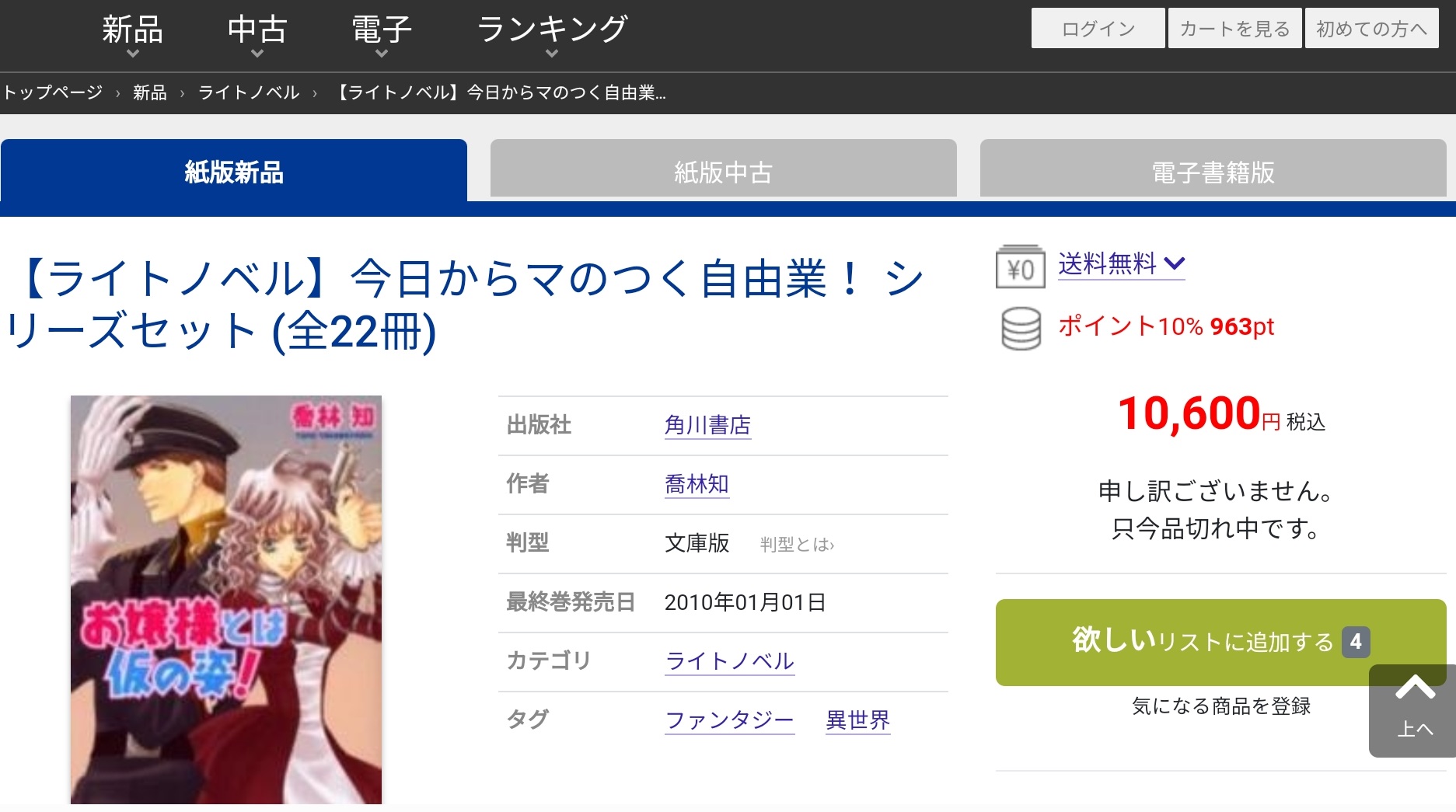Click the points coin stack icon
The width and height of the screenshot is (1456, 812).
click(x=1021, y=328)
